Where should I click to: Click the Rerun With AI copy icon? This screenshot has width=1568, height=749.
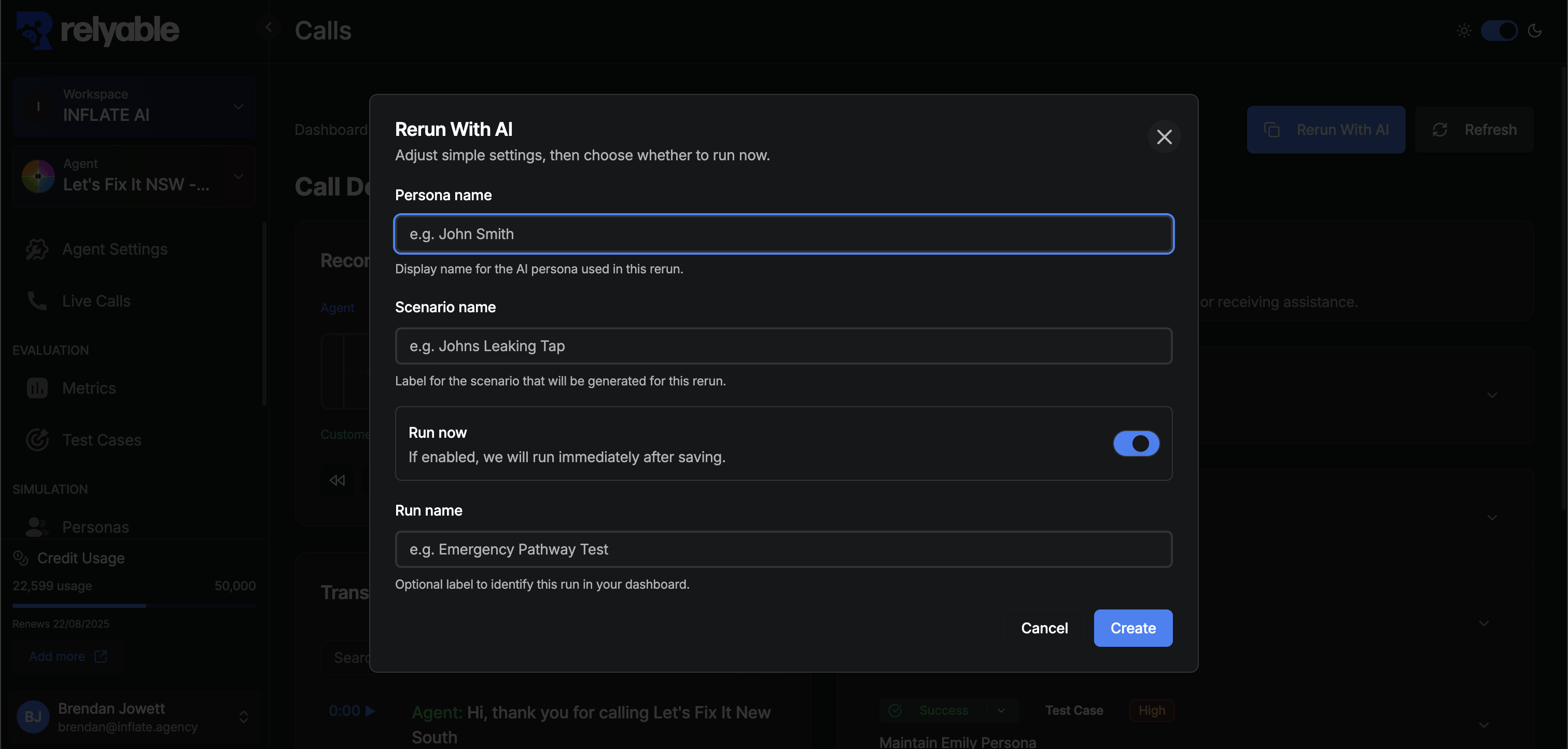click(1271, 130)
